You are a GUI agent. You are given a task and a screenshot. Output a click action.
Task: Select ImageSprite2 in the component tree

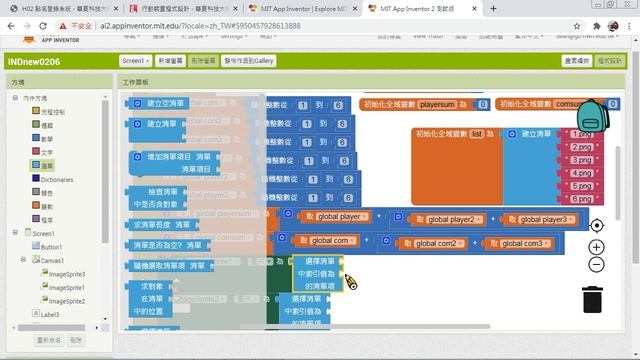63,301
